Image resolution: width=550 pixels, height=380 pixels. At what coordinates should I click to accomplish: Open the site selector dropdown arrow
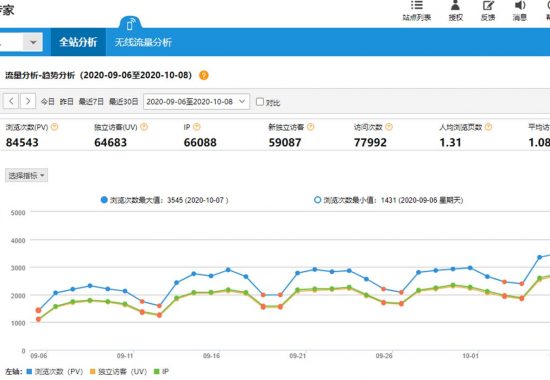(x=33, y=42)
